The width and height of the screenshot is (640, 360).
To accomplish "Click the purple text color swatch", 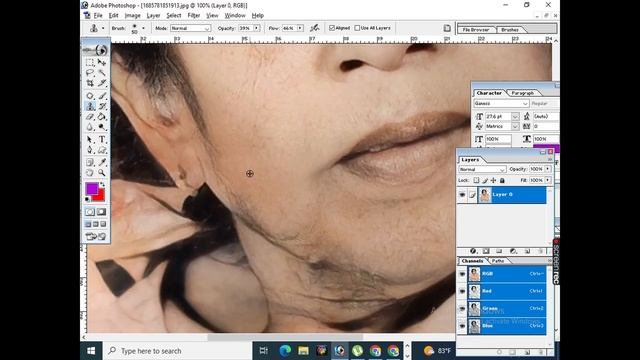I will (x=546, y=149).
